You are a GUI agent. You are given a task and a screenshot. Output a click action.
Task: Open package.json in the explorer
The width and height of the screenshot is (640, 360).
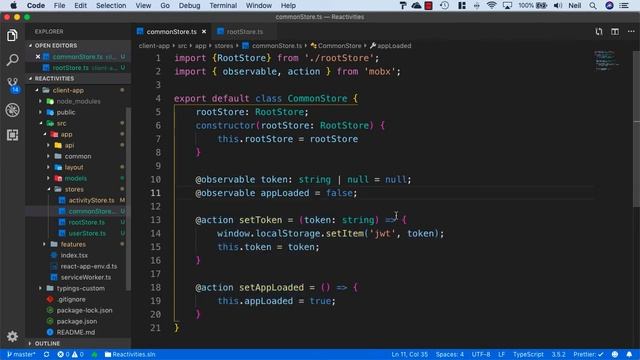tap(77, 322)
